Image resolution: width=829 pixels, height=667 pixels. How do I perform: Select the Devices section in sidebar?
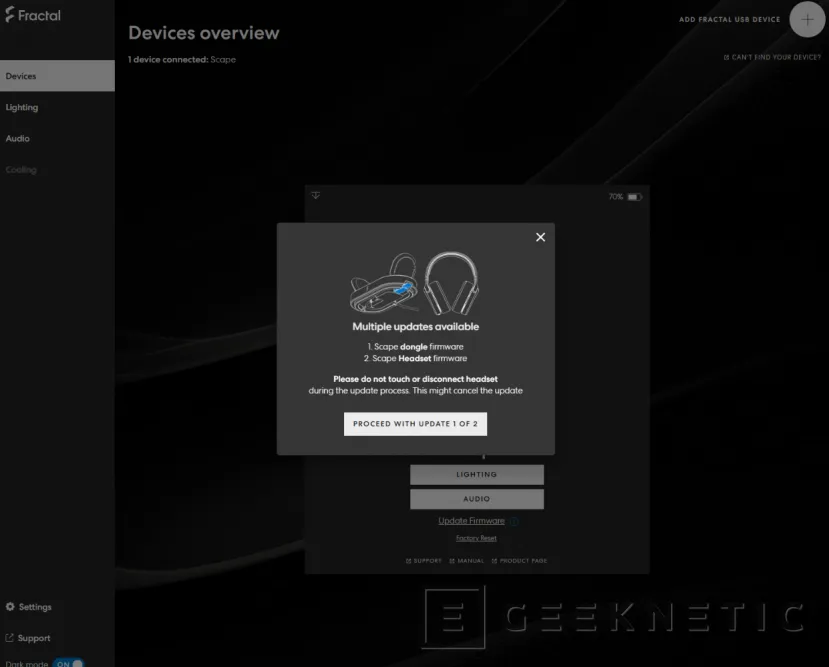pyautogui.click(x=19, y=75)
